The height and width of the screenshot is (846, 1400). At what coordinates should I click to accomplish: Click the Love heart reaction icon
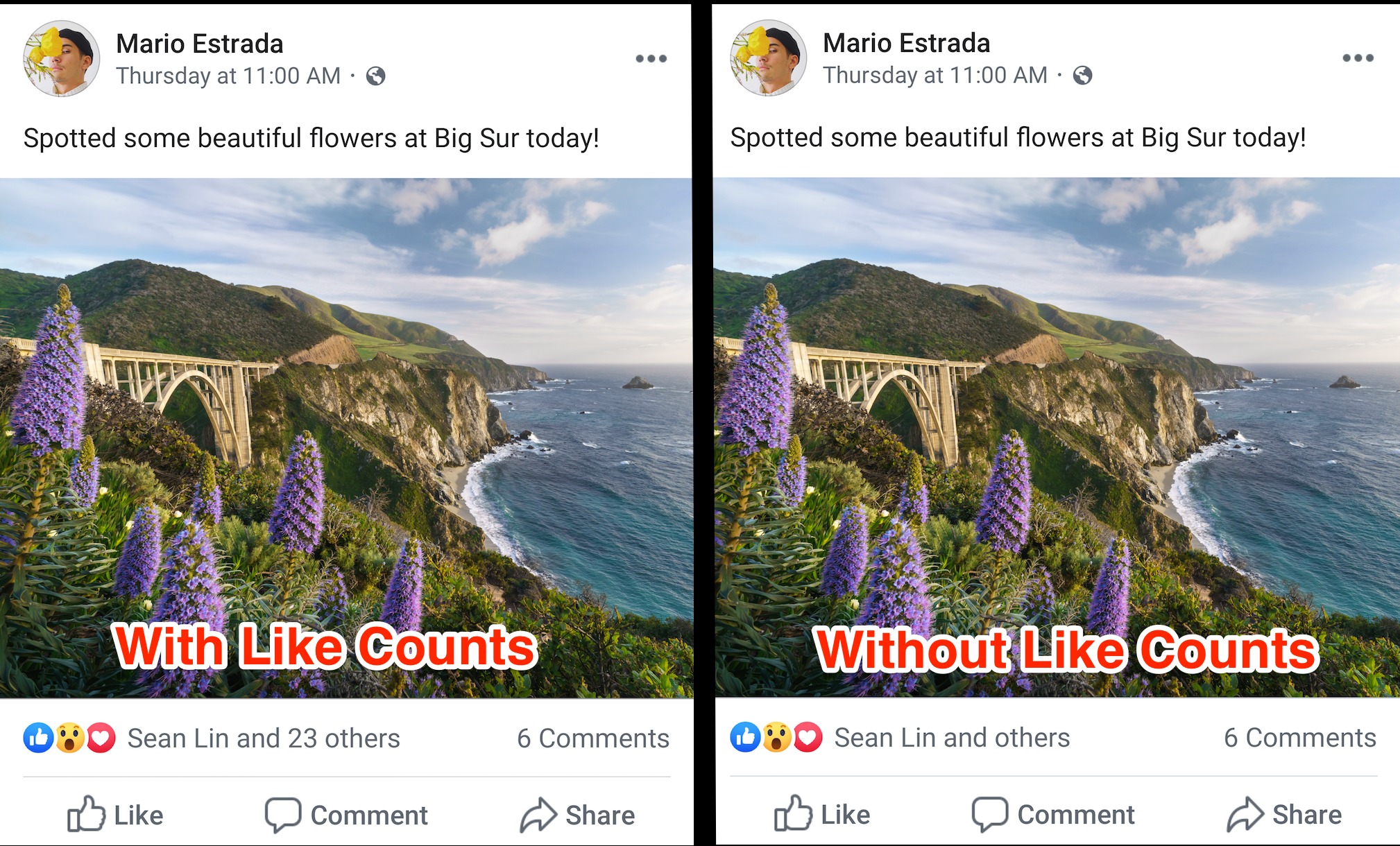(101, 737)
